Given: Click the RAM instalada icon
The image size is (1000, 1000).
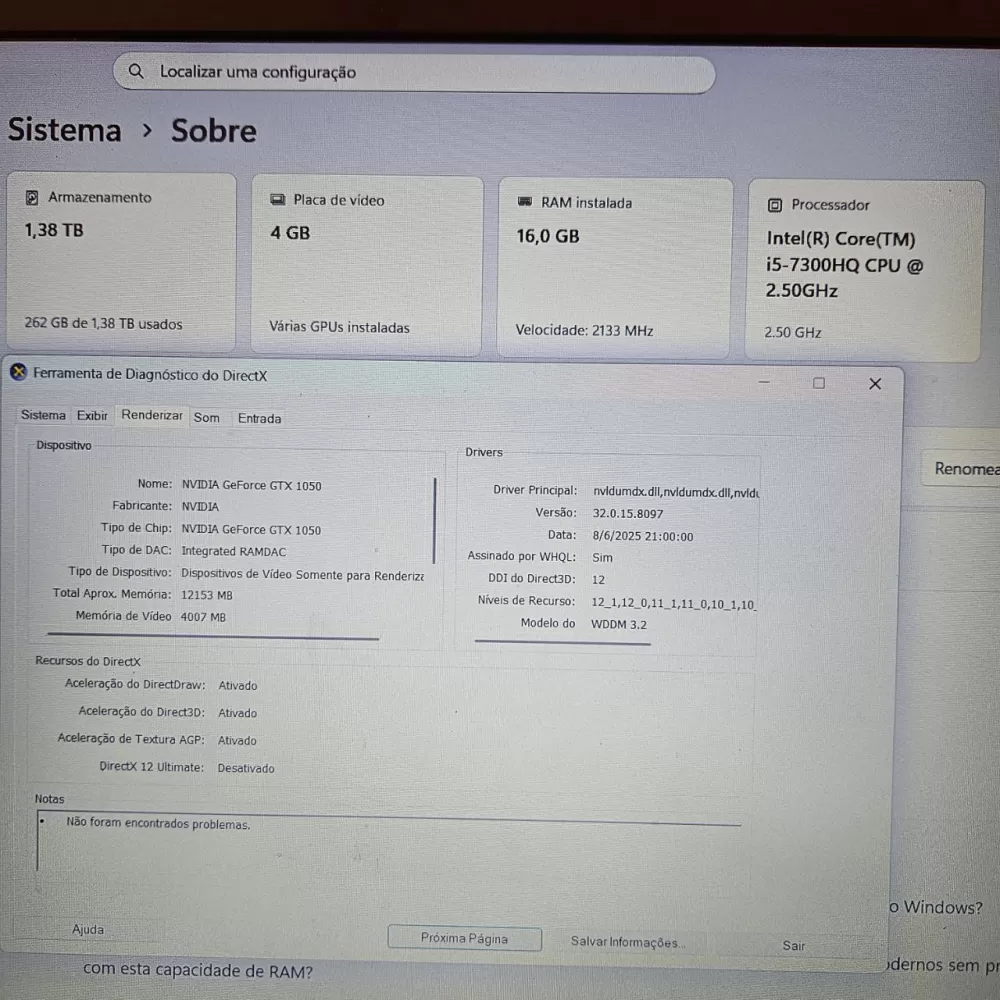Looking at the screenshot, I should 525,203.
